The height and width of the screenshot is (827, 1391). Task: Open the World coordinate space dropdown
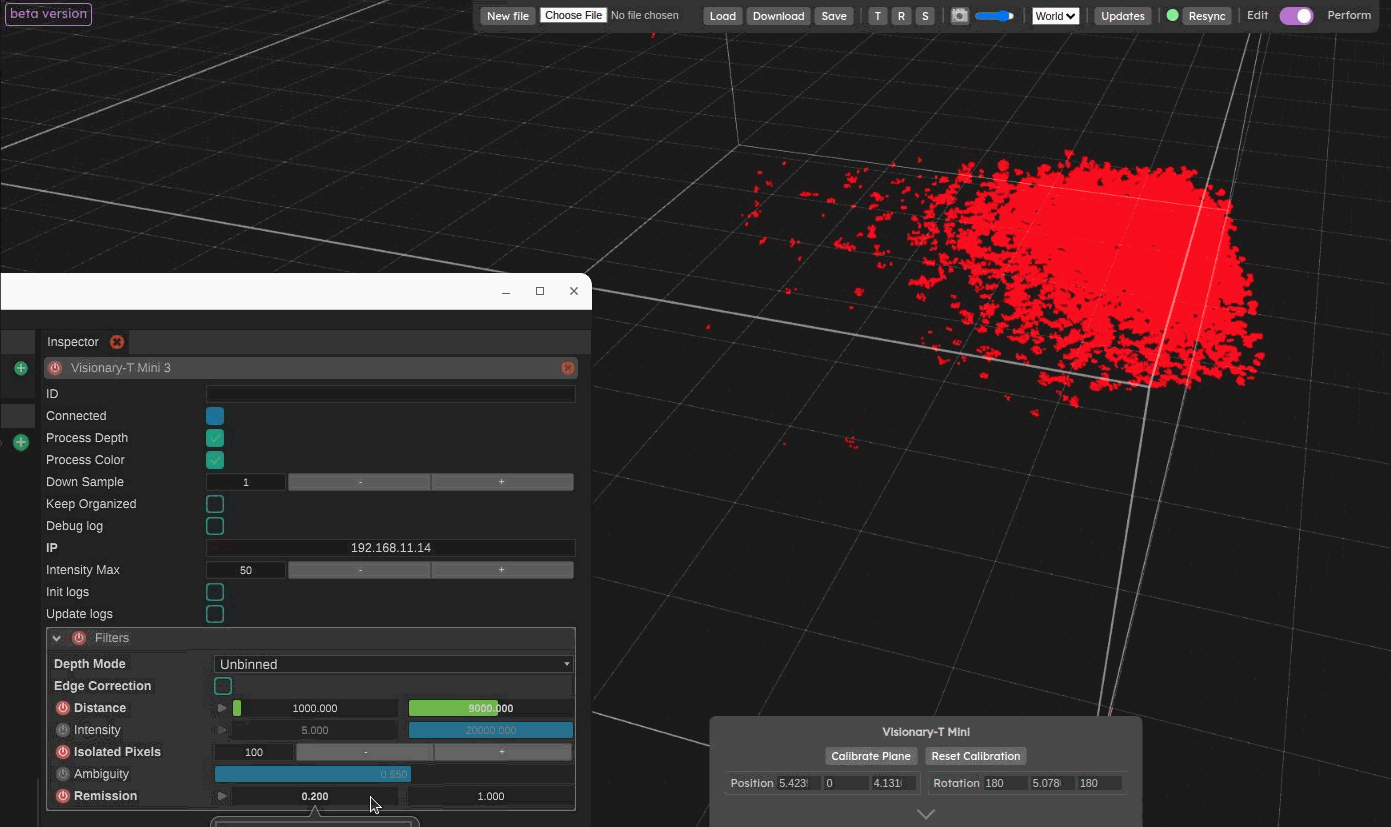[1055, 16]
